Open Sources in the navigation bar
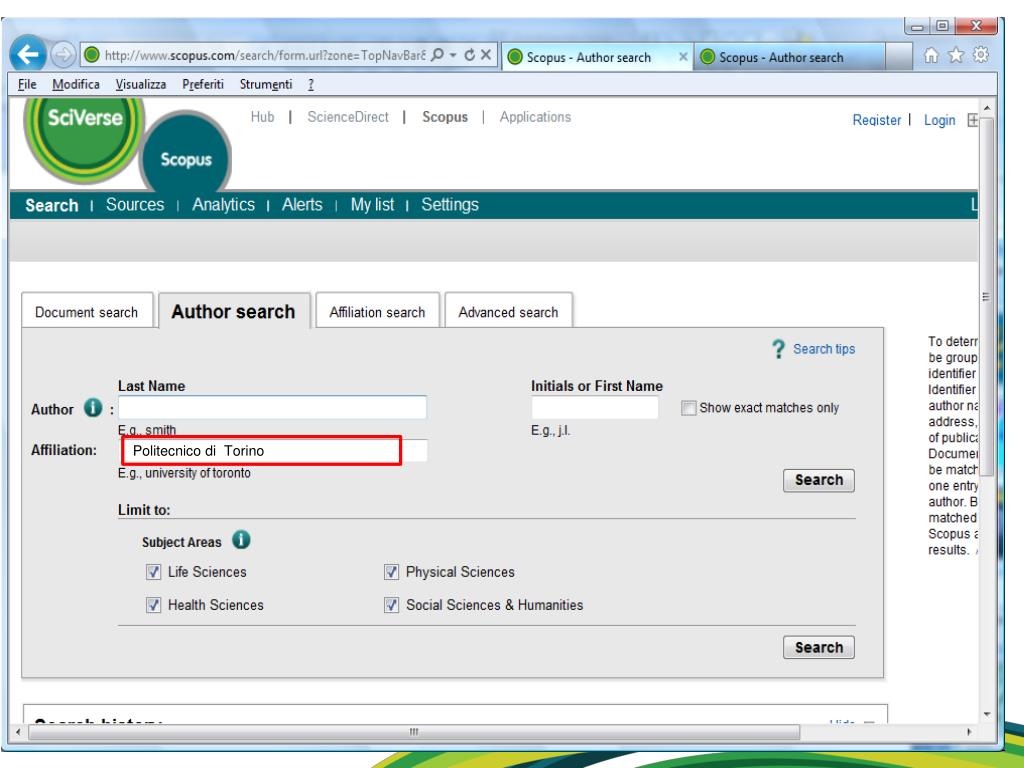Image resolution: width=1024 pixels, height=768 pixels. (x=135, y=204)
